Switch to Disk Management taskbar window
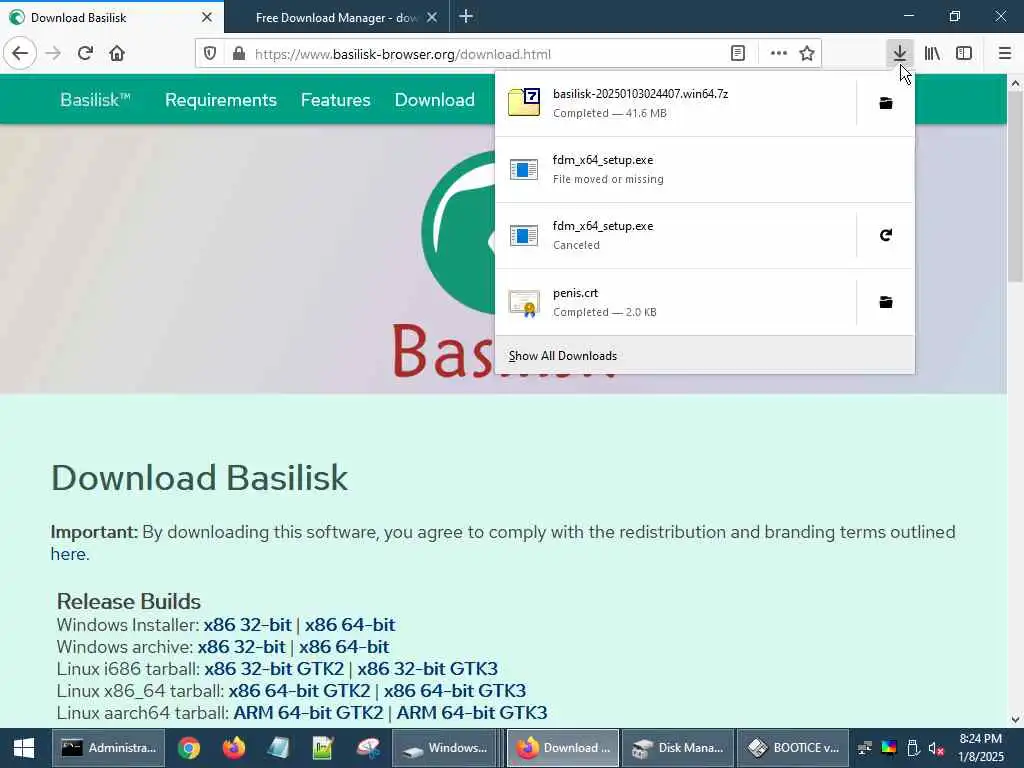 tap(678, 748)
